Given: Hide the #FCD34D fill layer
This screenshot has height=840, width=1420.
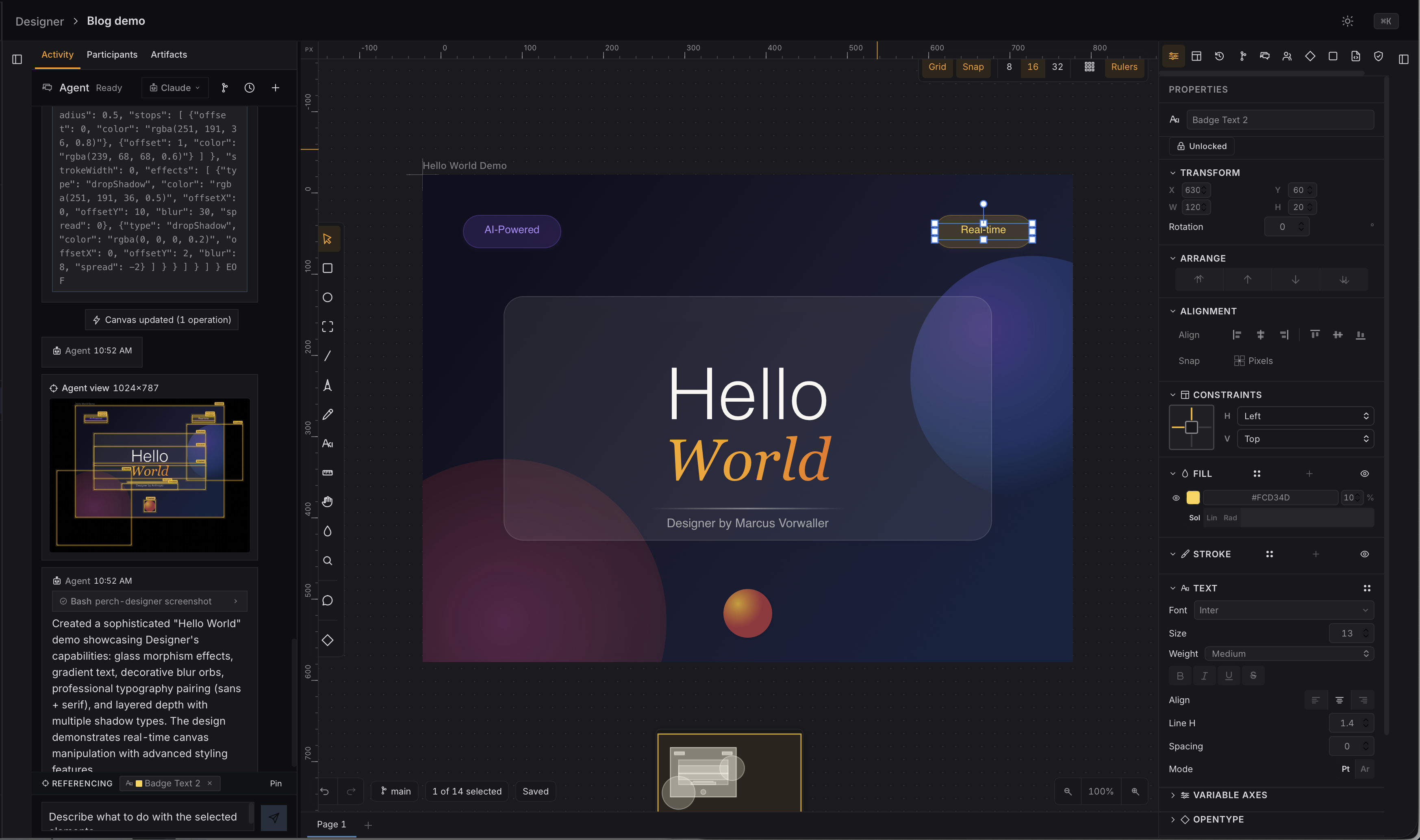Looking at the screenshot, I should point(1176,498).
